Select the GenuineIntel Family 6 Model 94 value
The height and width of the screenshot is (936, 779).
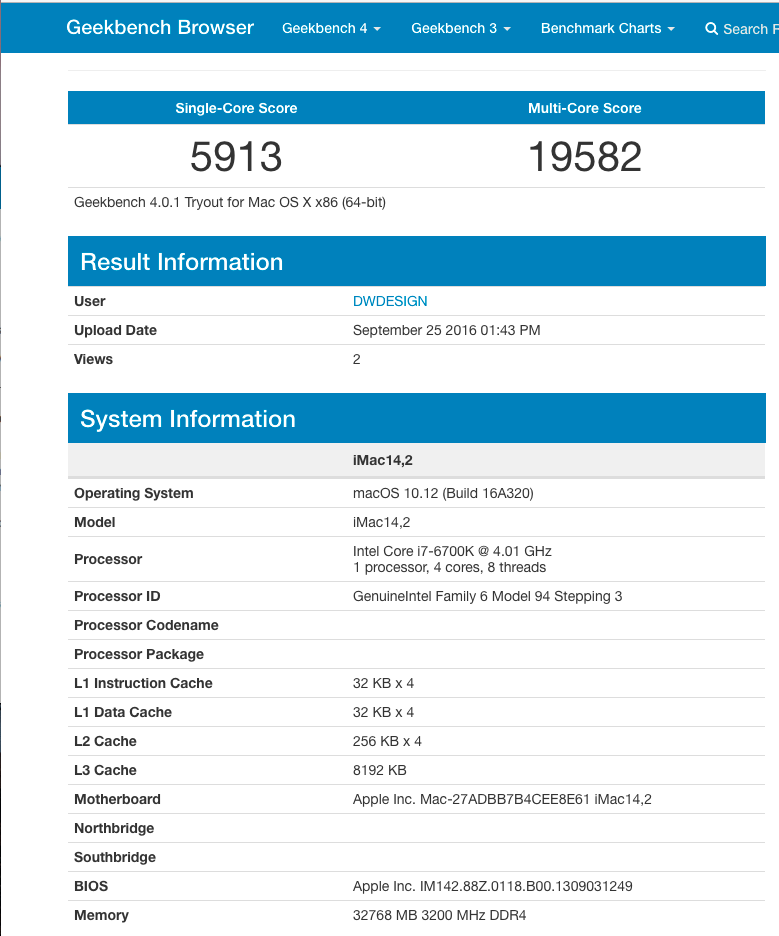pos(487,596)
